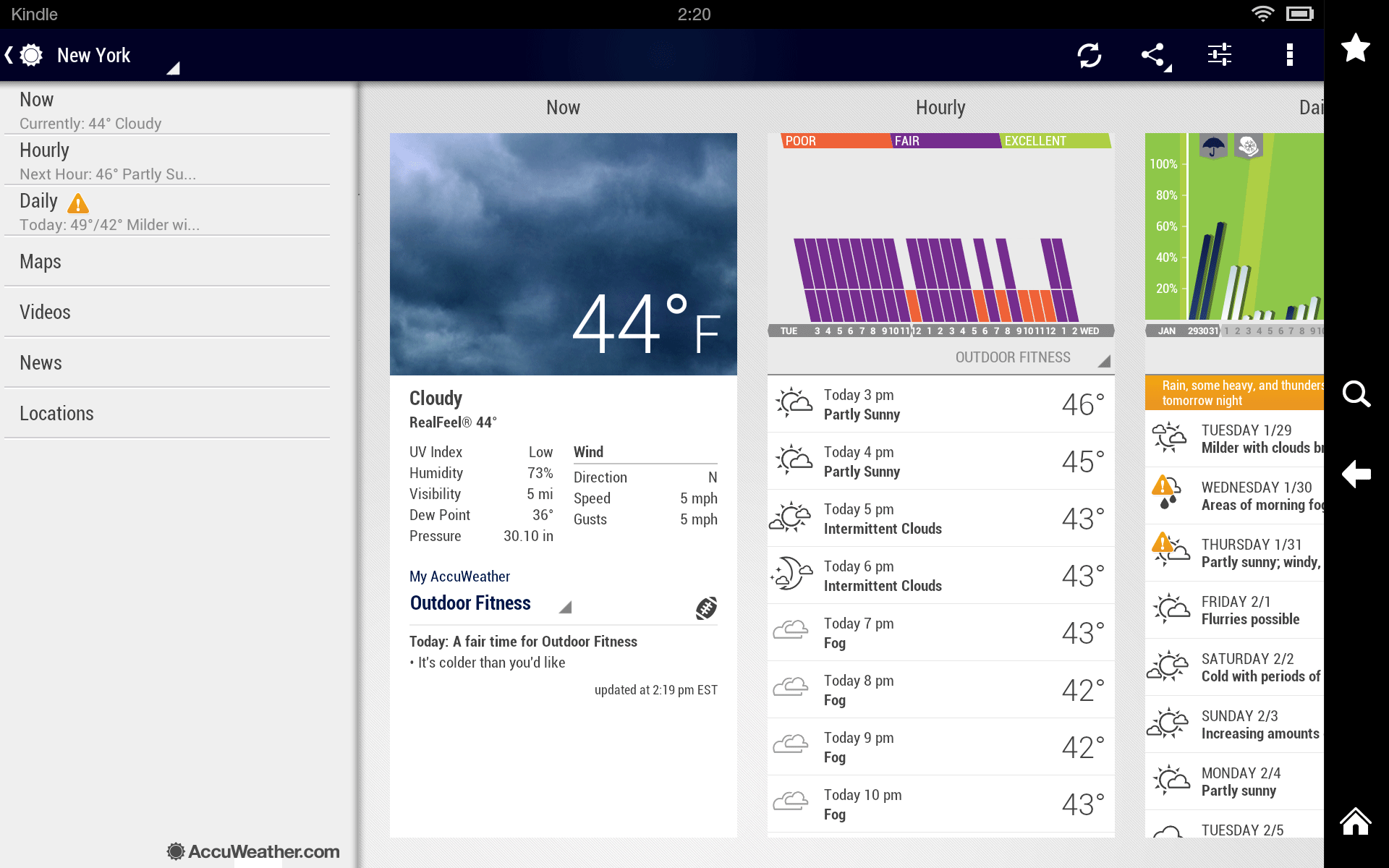Screen dimensions: 1389x868
Task: Open the WEDNESDAY 1/30 forecast row
Action: point(1234,495)
